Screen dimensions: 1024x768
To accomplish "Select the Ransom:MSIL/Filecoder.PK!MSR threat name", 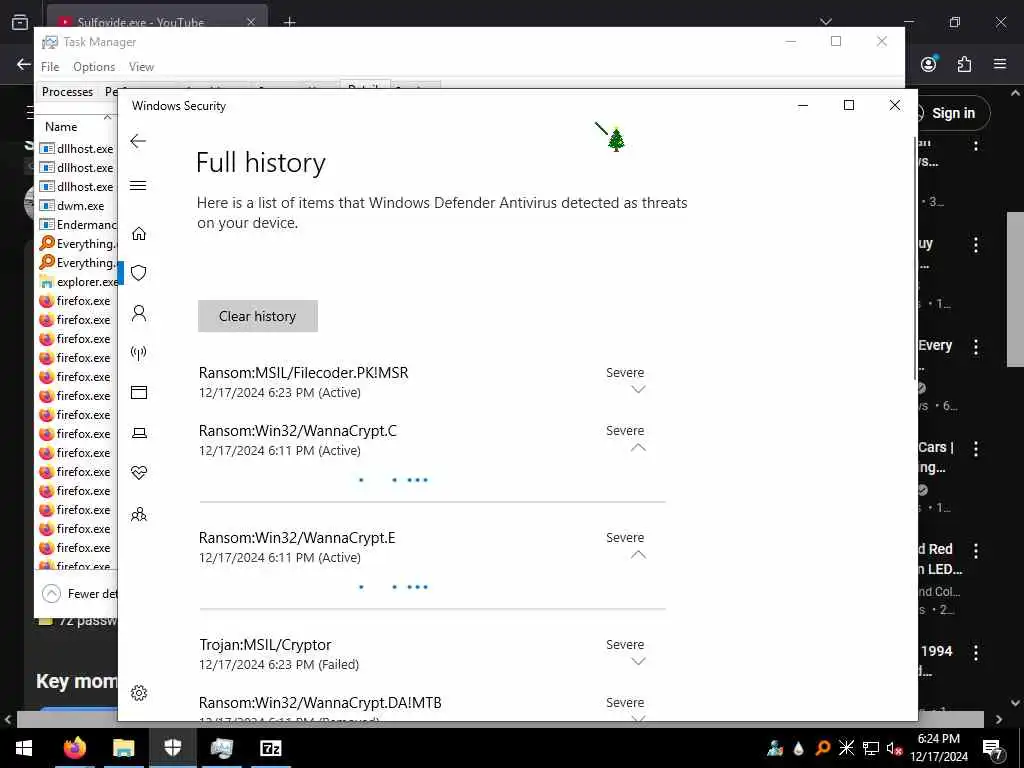I will coord(304,373).
